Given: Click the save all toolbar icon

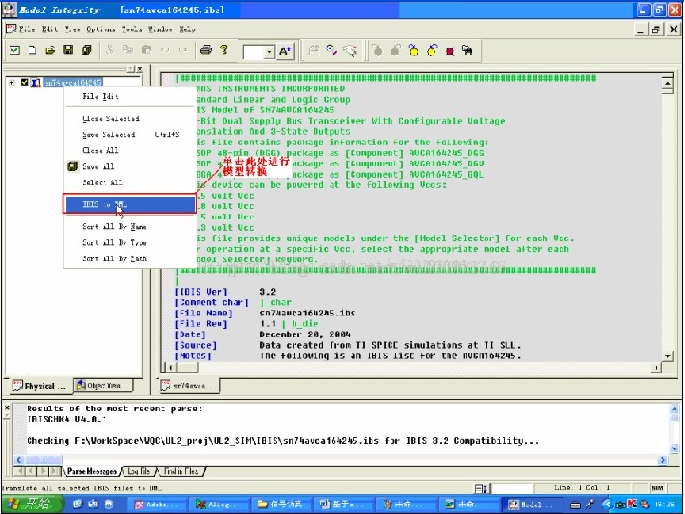Looking at the screenshot, I should 86,50.
